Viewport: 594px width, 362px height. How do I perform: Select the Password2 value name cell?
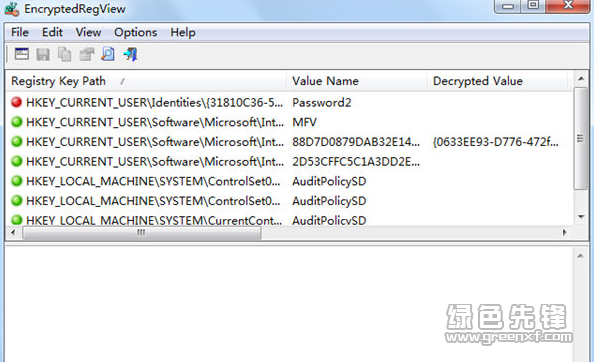pos(322,103)
